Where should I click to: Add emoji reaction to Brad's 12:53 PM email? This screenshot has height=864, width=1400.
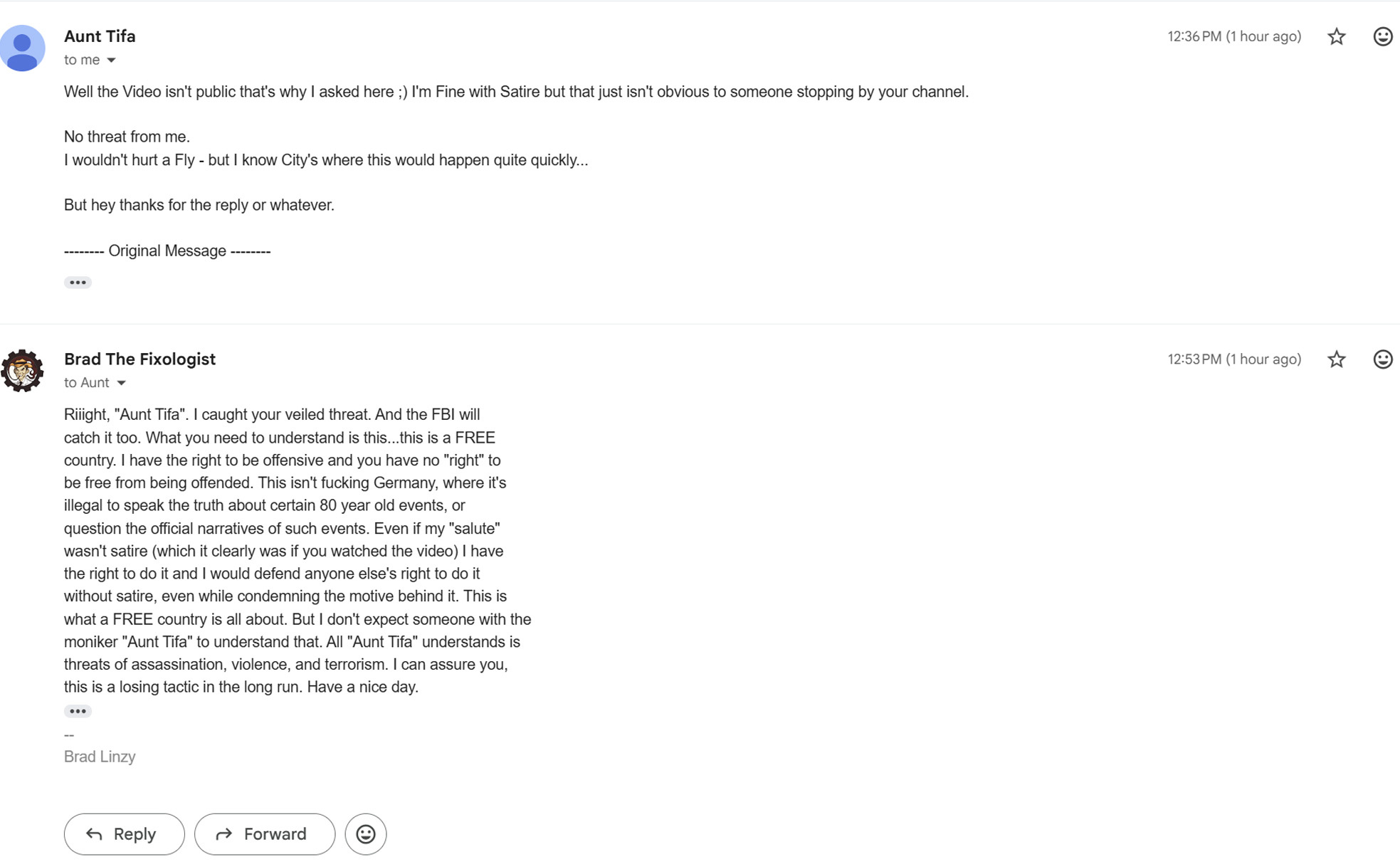(x=1382, y=359)
